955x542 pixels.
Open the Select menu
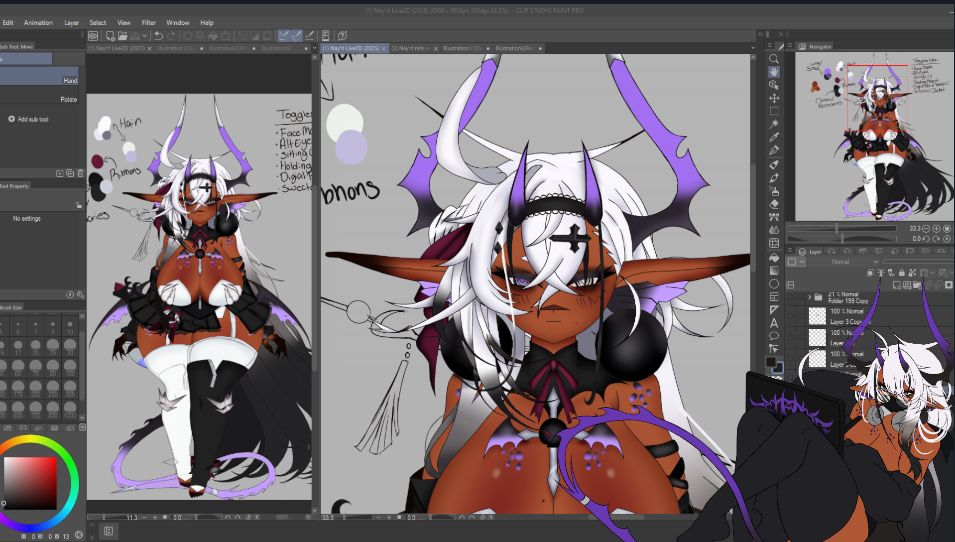click(x=97, y=23)
